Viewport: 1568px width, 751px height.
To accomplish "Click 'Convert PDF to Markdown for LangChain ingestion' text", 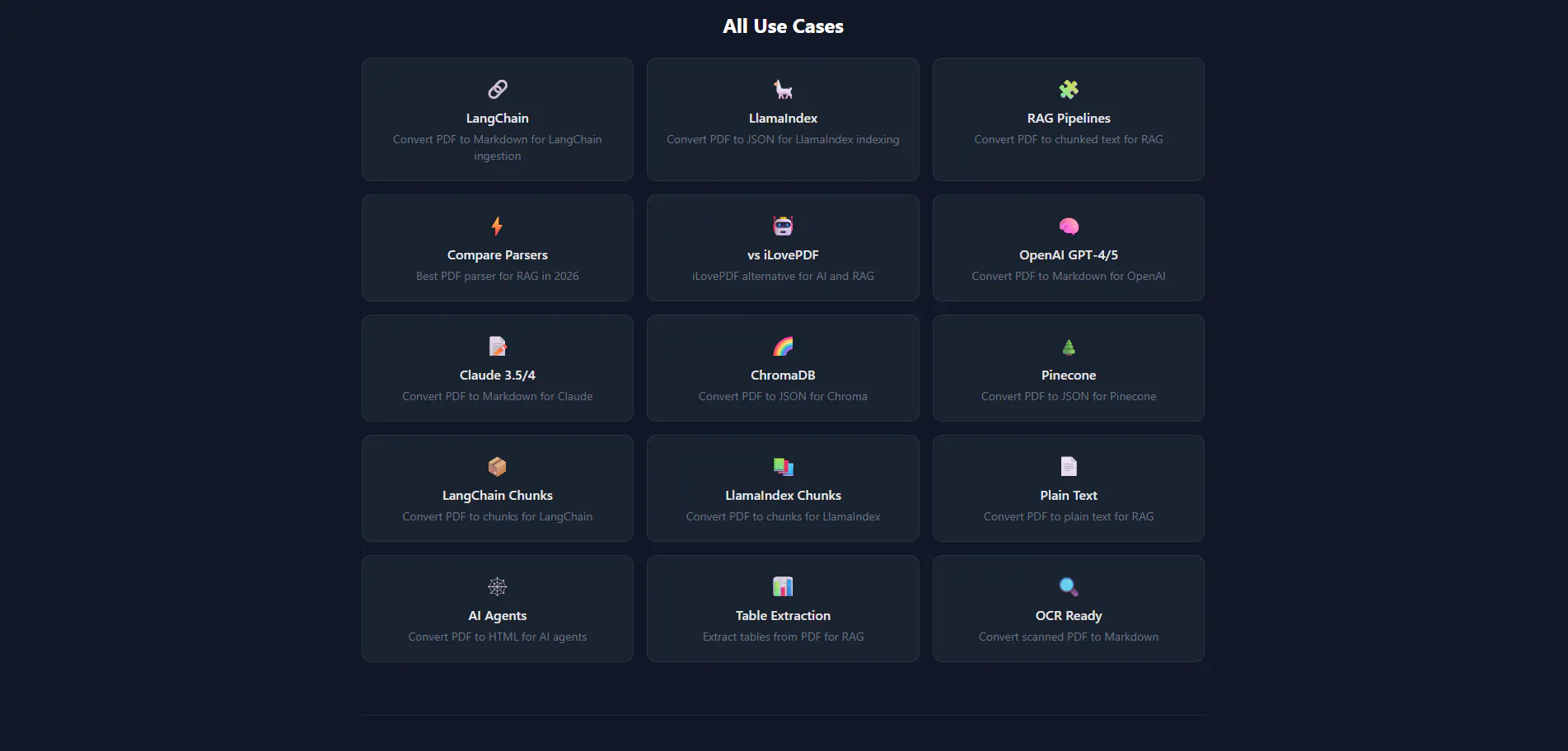I will (x=498, y=147).
